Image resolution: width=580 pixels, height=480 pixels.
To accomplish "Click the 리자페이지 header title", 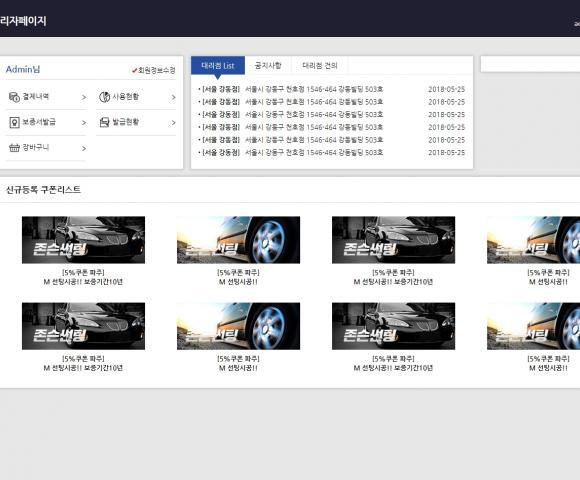I will (23, 21).
